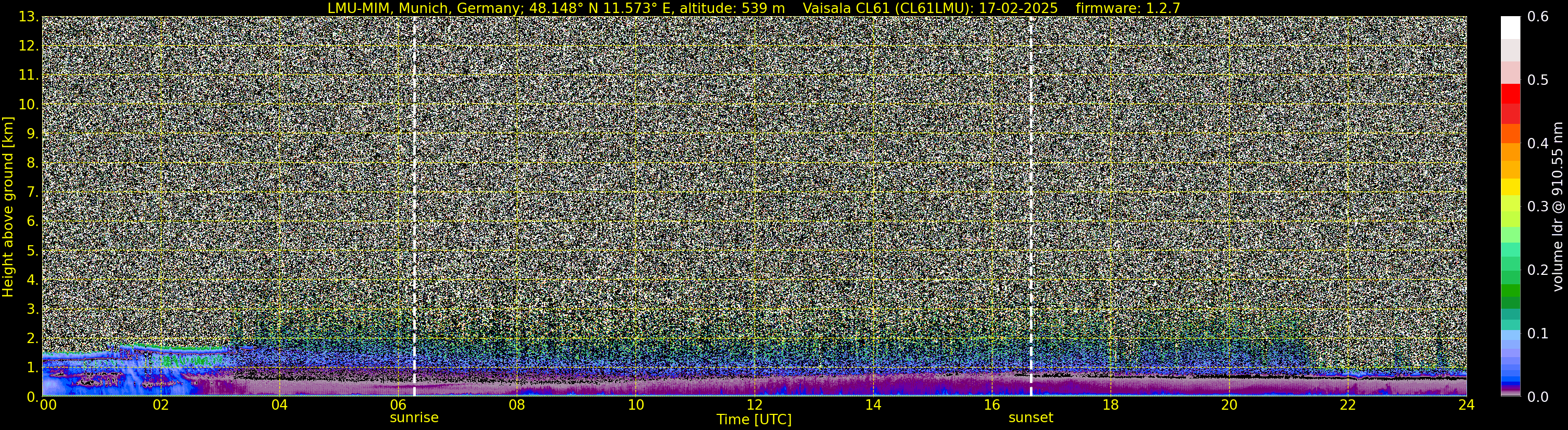
Task: Click the time axis tick label '24'
Action: tap(1467, 405)
